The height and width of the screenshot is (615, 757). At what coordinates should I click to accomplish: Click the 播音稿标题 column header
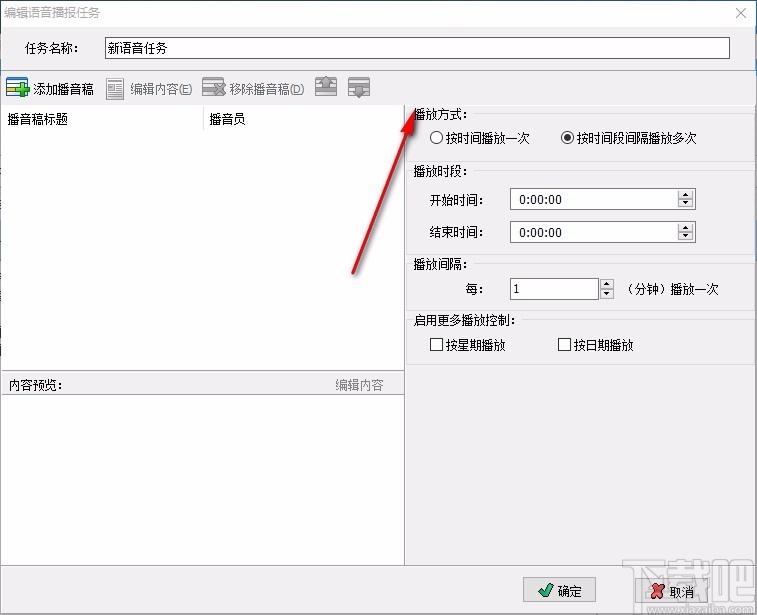[x=102, y=119]
